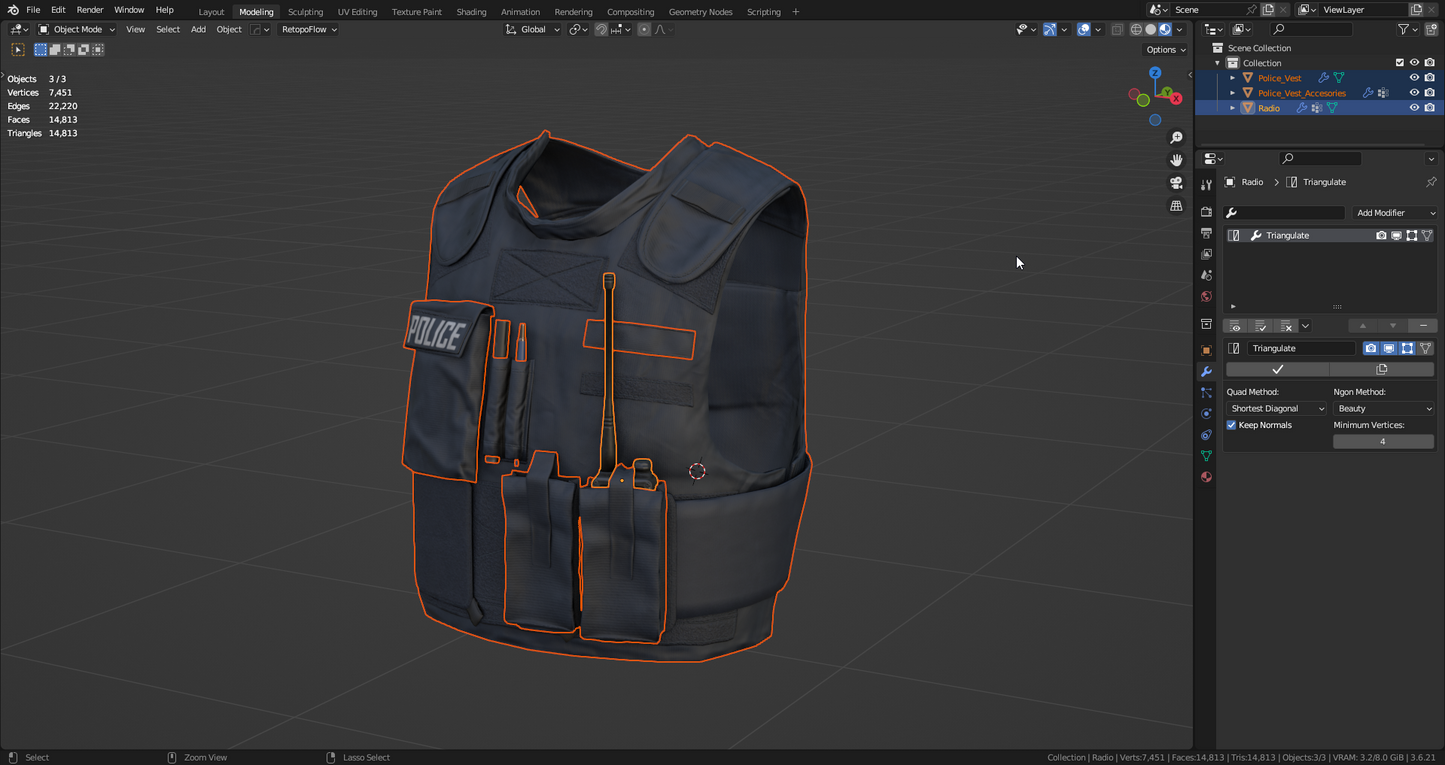Image resolution: width=1445 pixels, height=765 pixels.
Task: Expand the Police_Vest_Accesories tree item
Action: point(1233,93)
